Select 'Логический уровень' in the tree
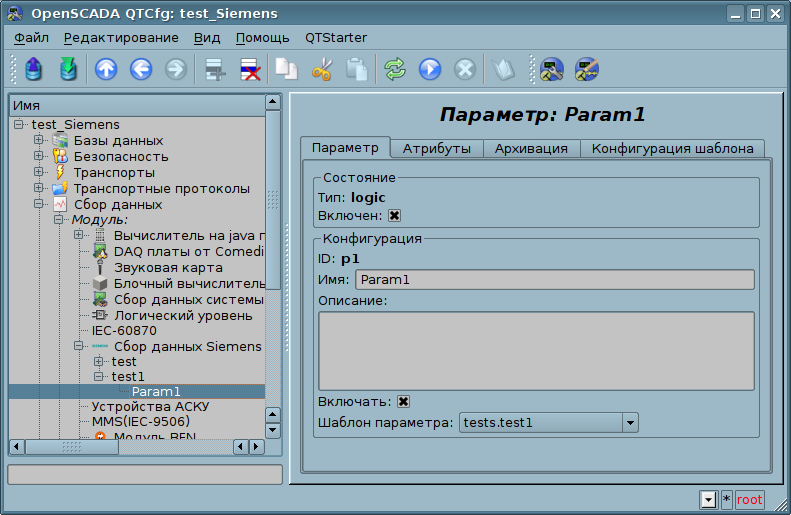791x515 pixels. point(182,315)
